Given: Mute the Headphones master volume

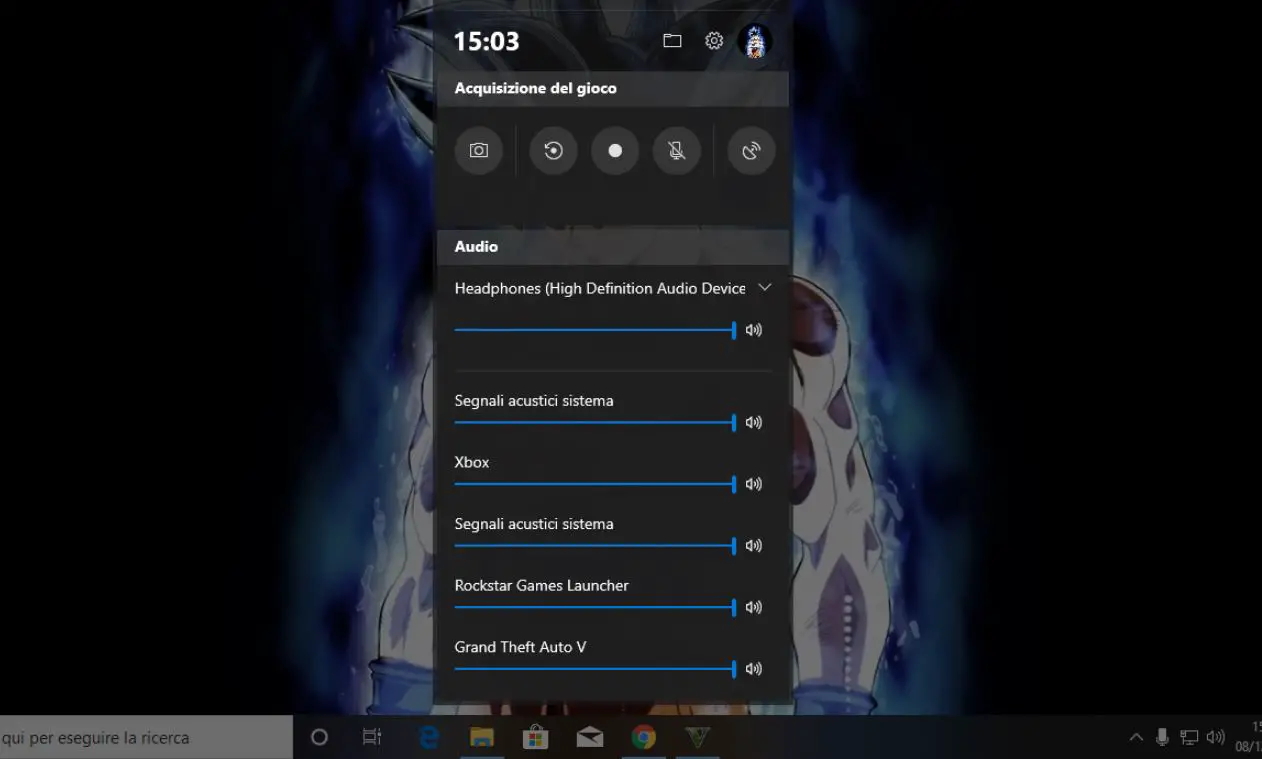Looking at the screenshot, I should (754, 330).
